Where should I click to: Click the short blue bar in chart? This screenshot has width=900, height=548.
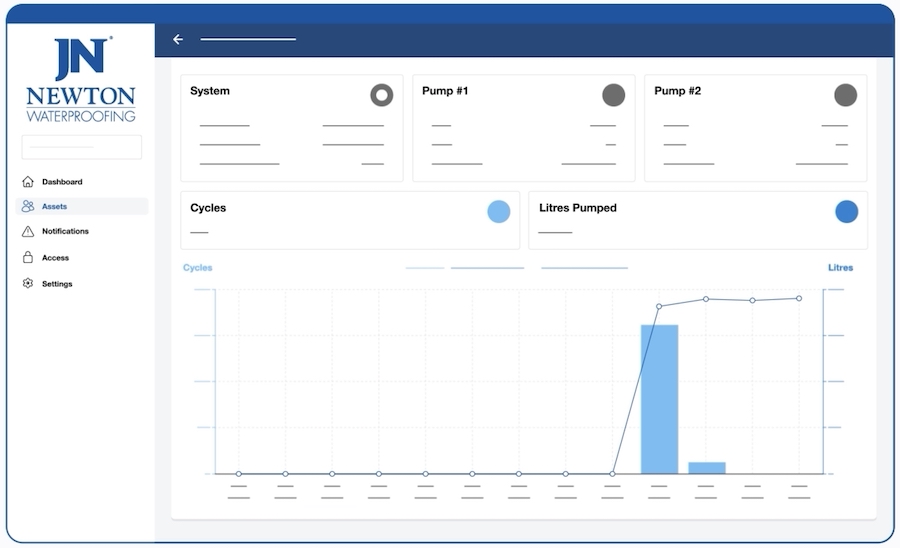tap(706, 467)
